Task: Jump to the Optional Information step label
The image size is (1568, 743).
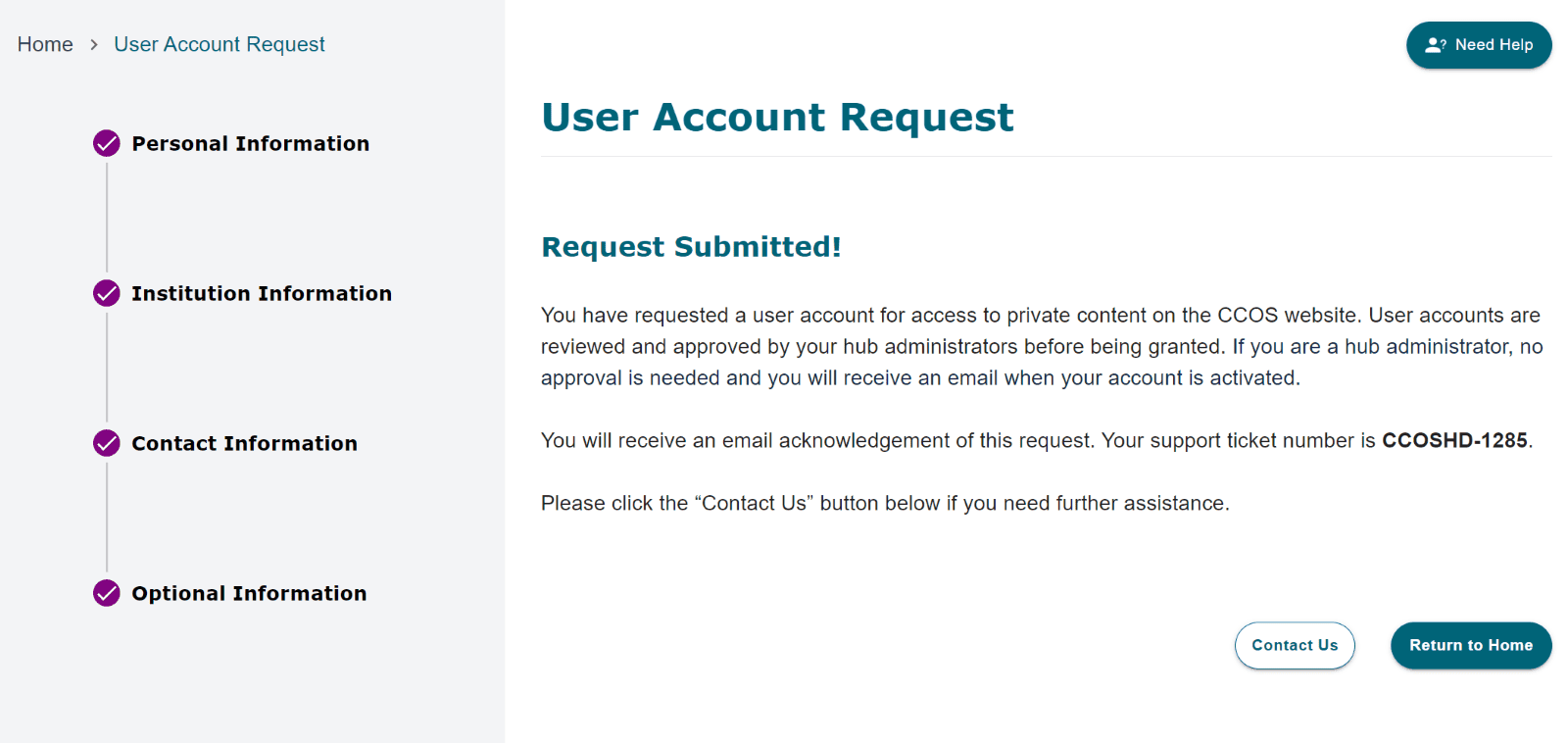Action: pyautogui.click(x=249, y=593)
